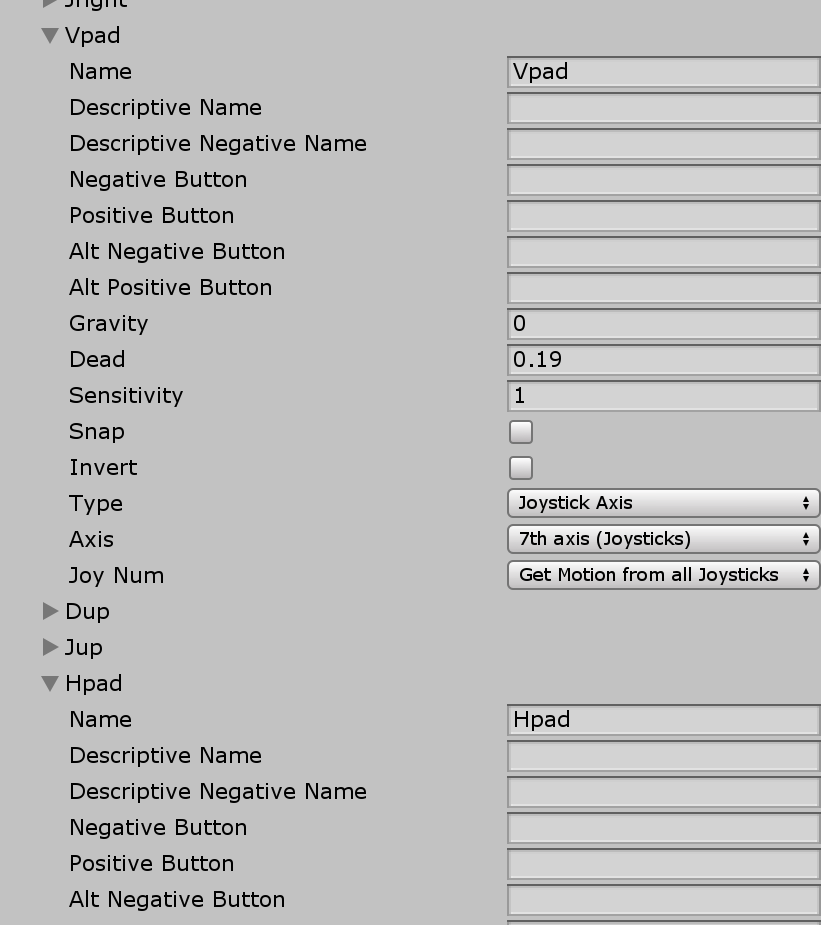Click the Hpad Name input field
The width and height of the screenshot is (822, 926).
pos(663,719)
